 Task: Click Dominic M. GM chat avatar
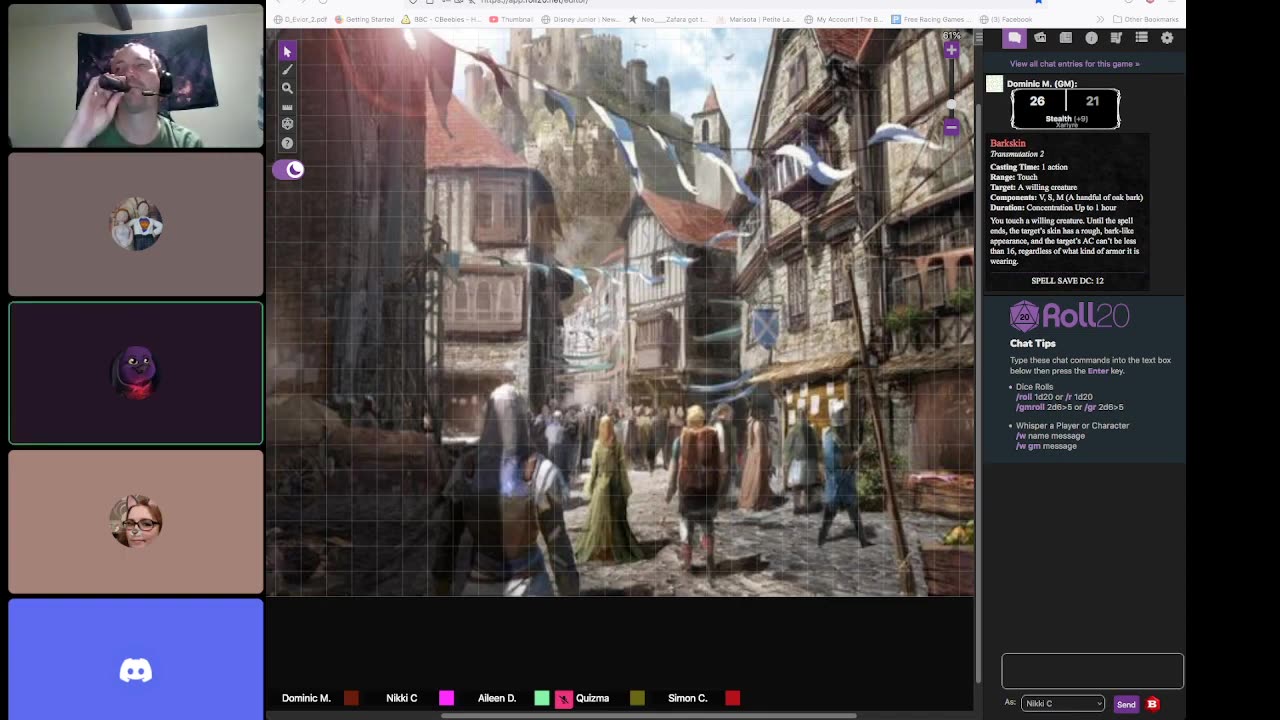click(994, 84)
